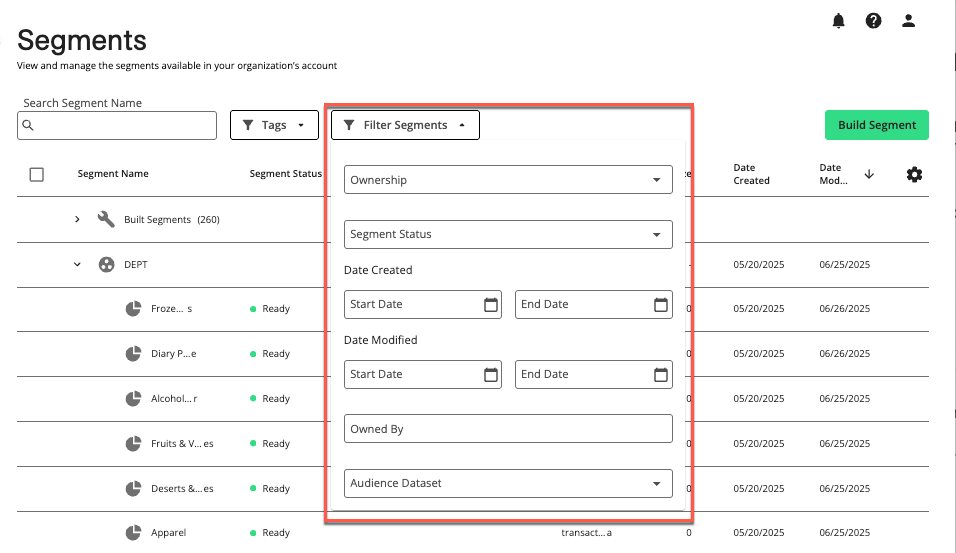The image size is (956, 553).
Task: Open the Alcohol... r segment name
Action: click(174, 399)
